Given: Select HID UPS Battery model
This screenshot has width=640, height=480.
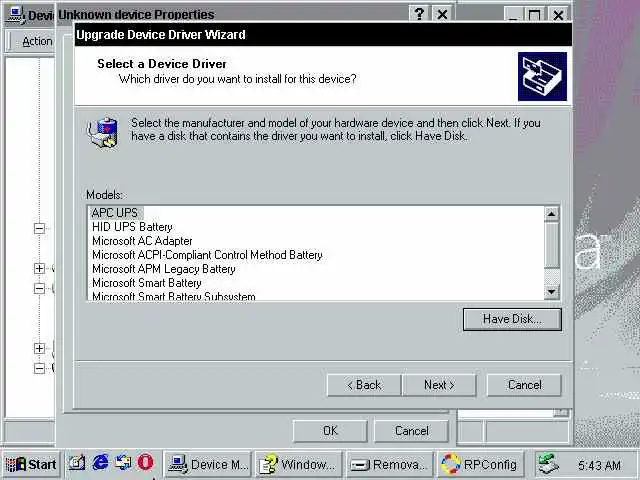Looking at the screenshot, I should click(x=132, y=227).
